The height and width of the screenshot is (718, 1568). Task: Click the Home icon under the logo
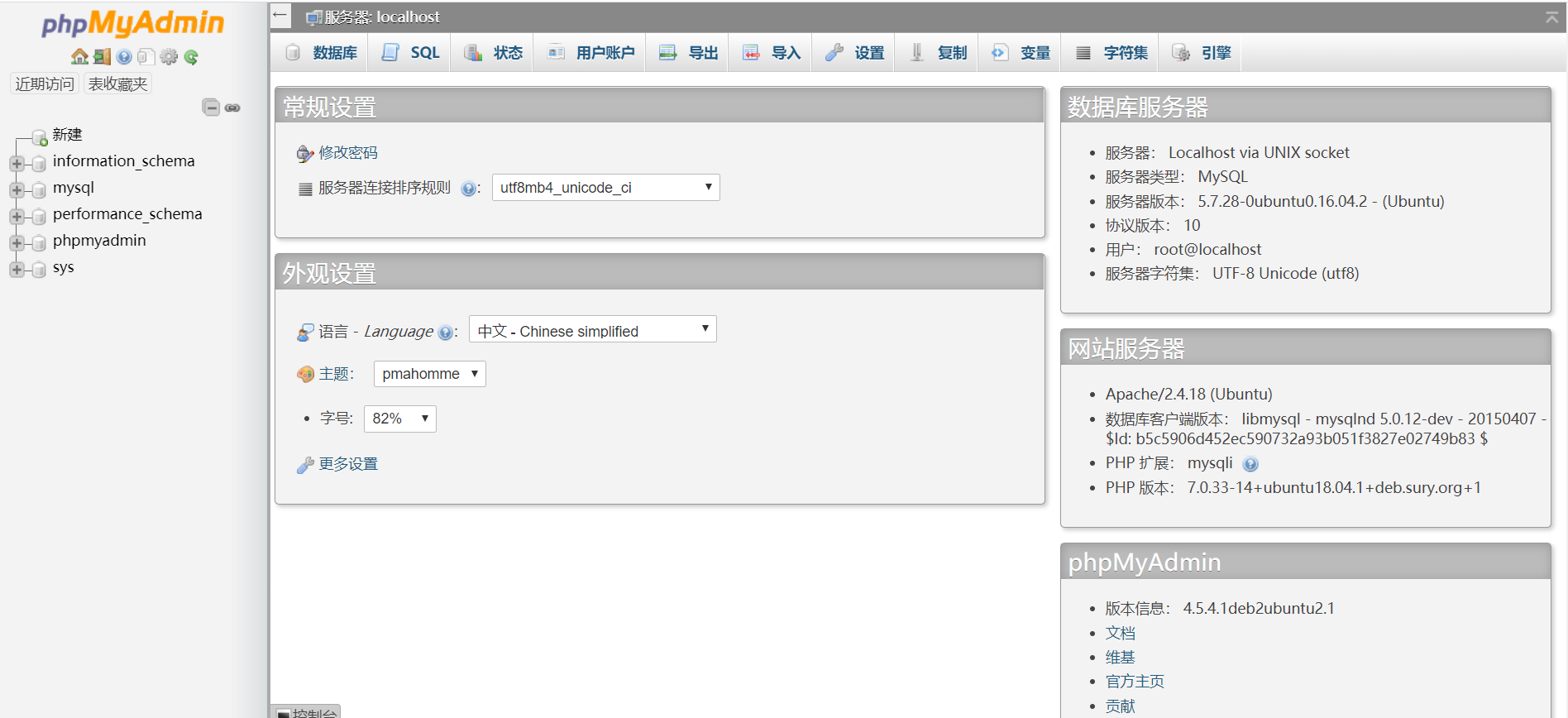click(79, 56)
